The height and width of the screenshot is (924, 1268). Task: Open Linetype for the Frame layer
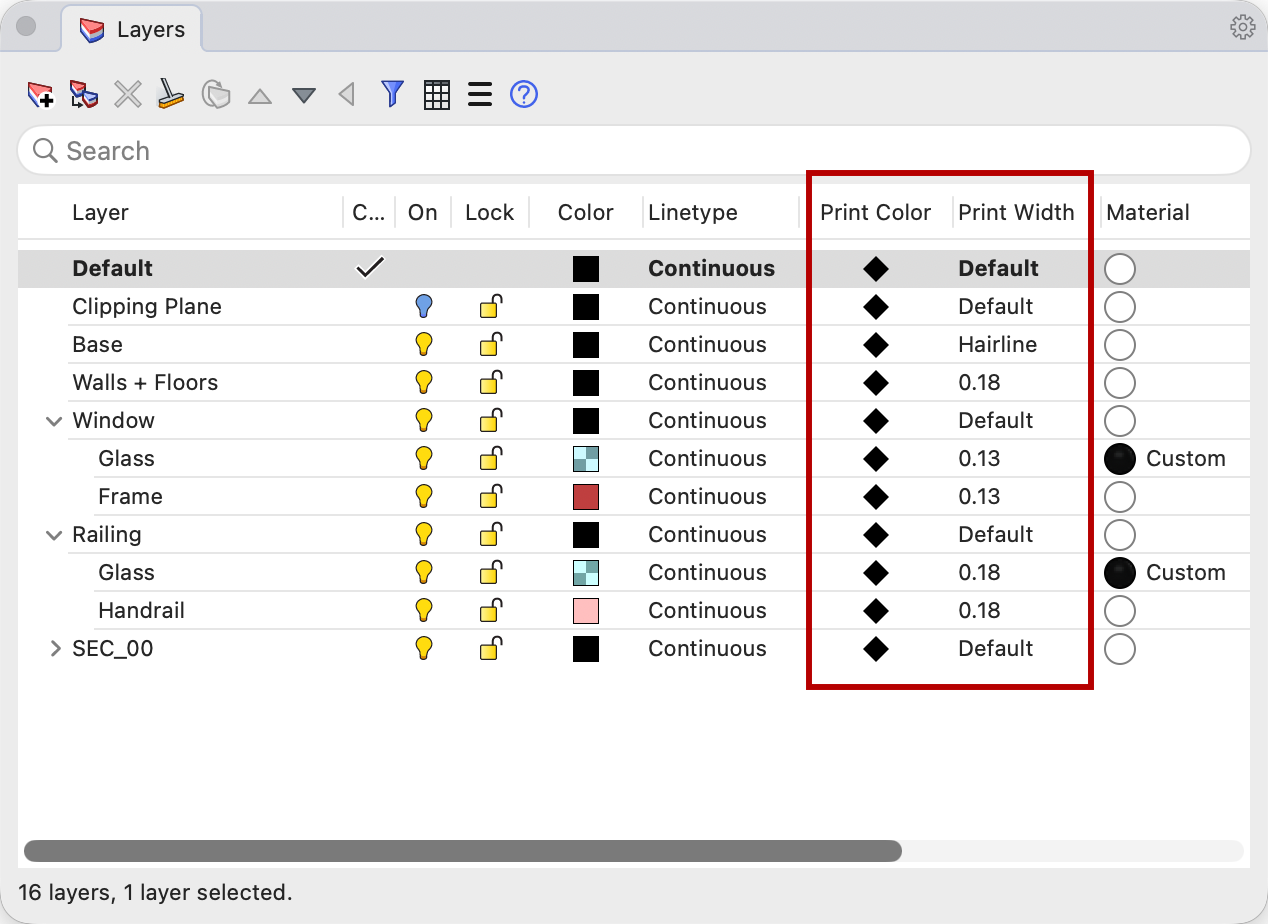click(x=707, y=497)
